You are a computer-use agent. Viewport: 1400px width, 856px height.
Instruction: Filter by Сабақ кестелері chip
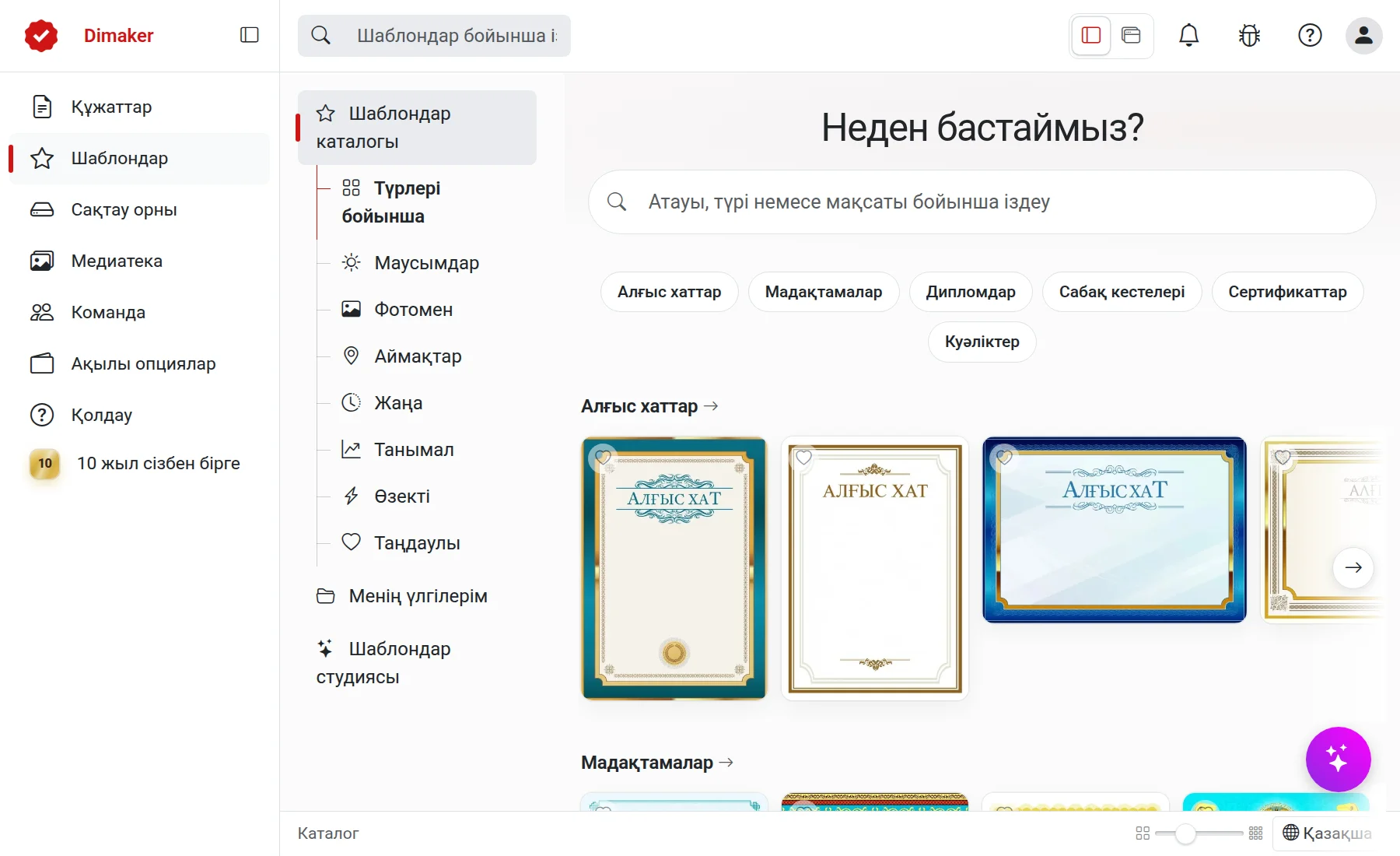[x=1122, y=292]
